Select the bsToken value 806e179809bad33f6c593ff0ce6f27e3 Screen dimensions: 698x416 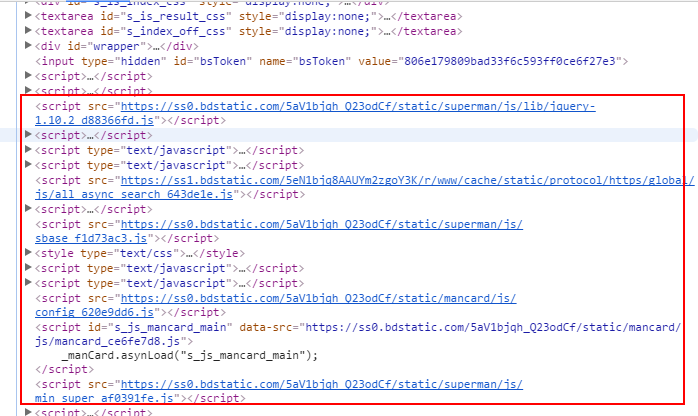tap(509, 61)
